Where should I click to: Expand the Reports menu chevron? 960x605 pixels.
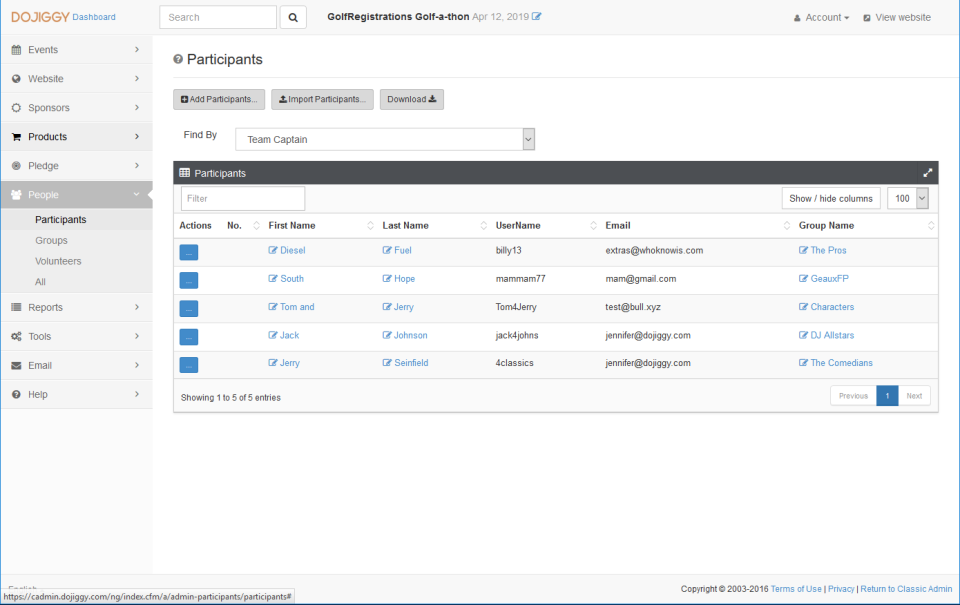[137, 307]
